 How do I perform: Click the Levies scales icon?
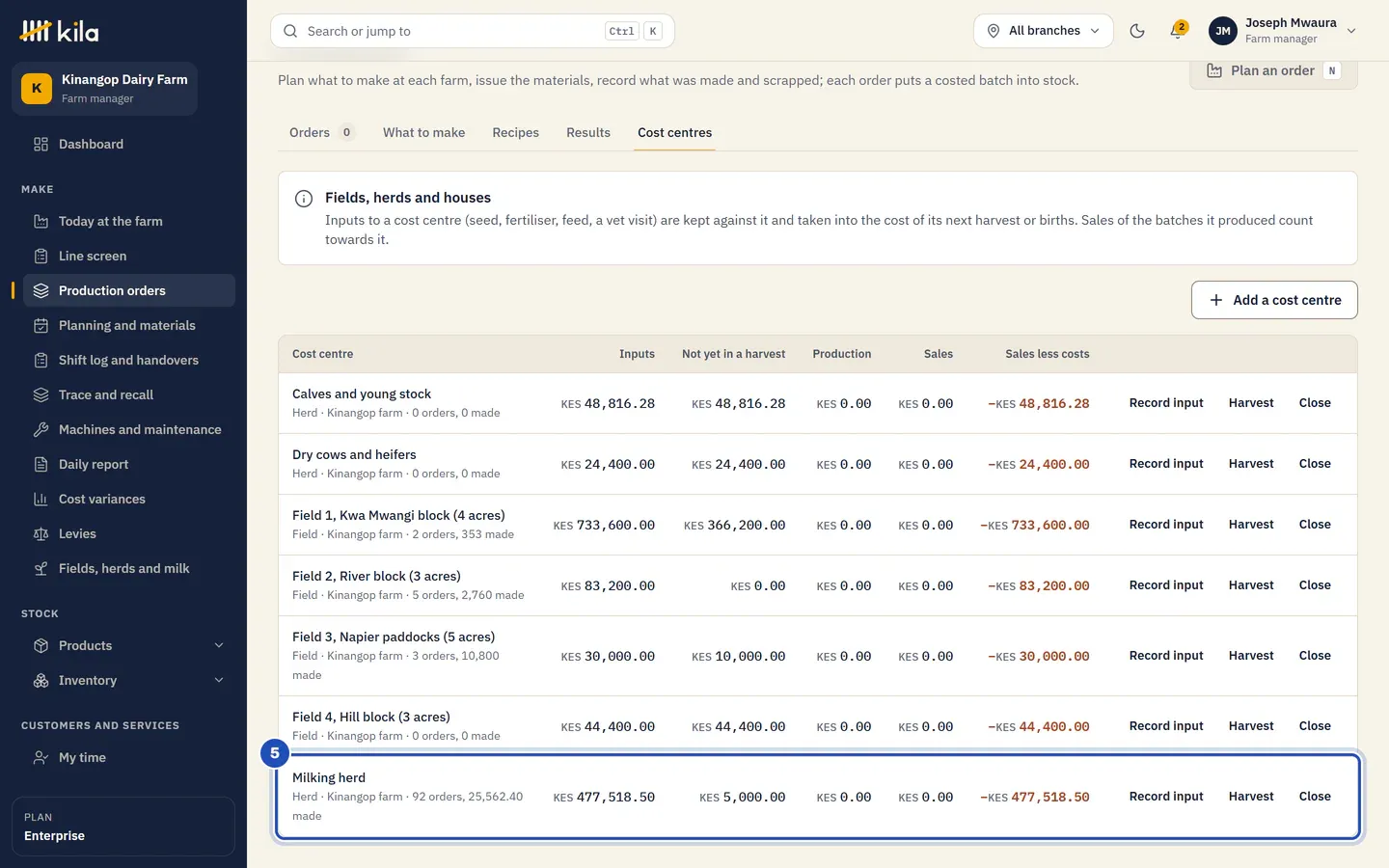[41, 533]
